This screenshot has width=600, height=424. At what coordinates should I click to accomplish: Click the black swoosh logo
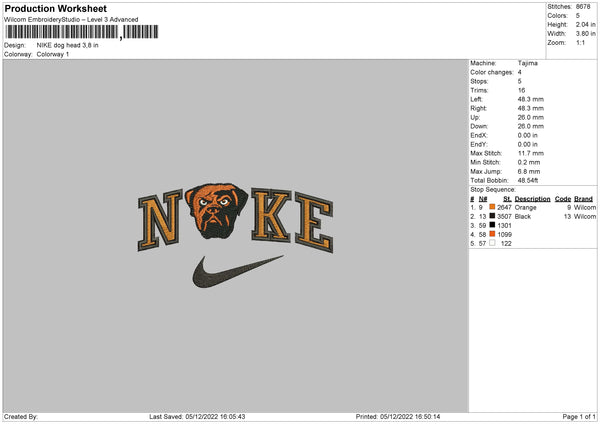coord(238,271)
